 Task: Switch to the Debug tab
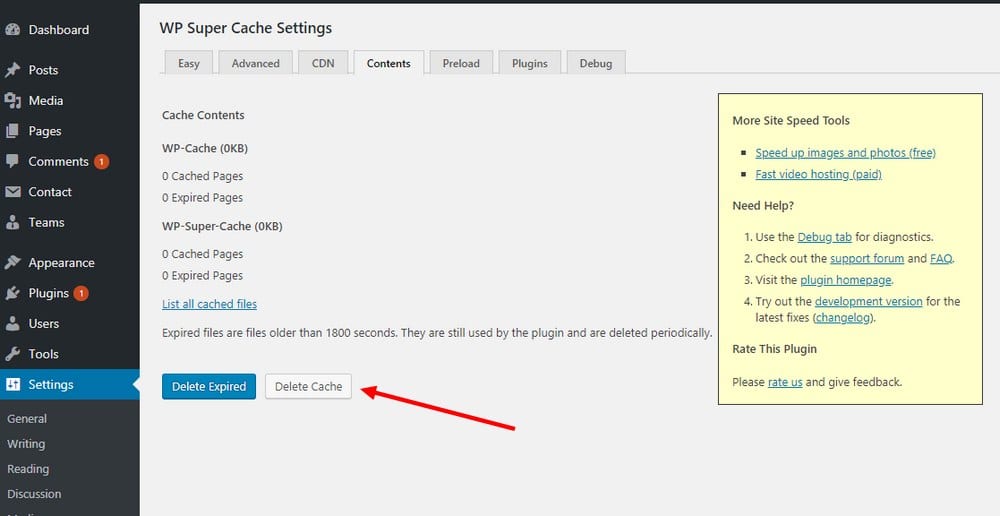(x=596, y=63)
